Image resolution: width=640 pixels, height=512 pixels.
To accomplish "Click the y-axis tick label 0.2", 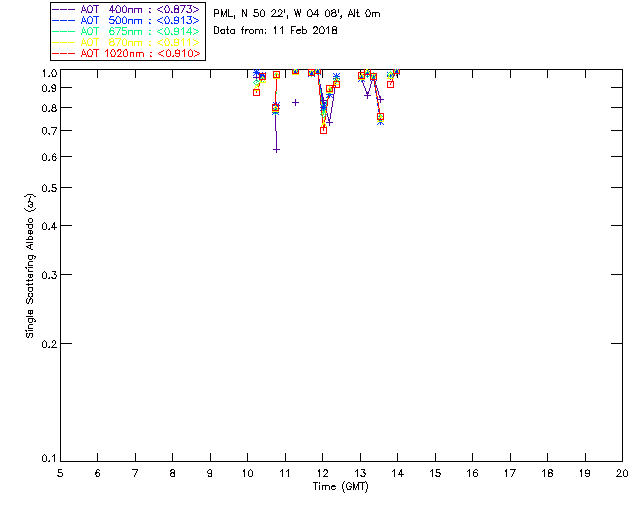I will 46,344.
